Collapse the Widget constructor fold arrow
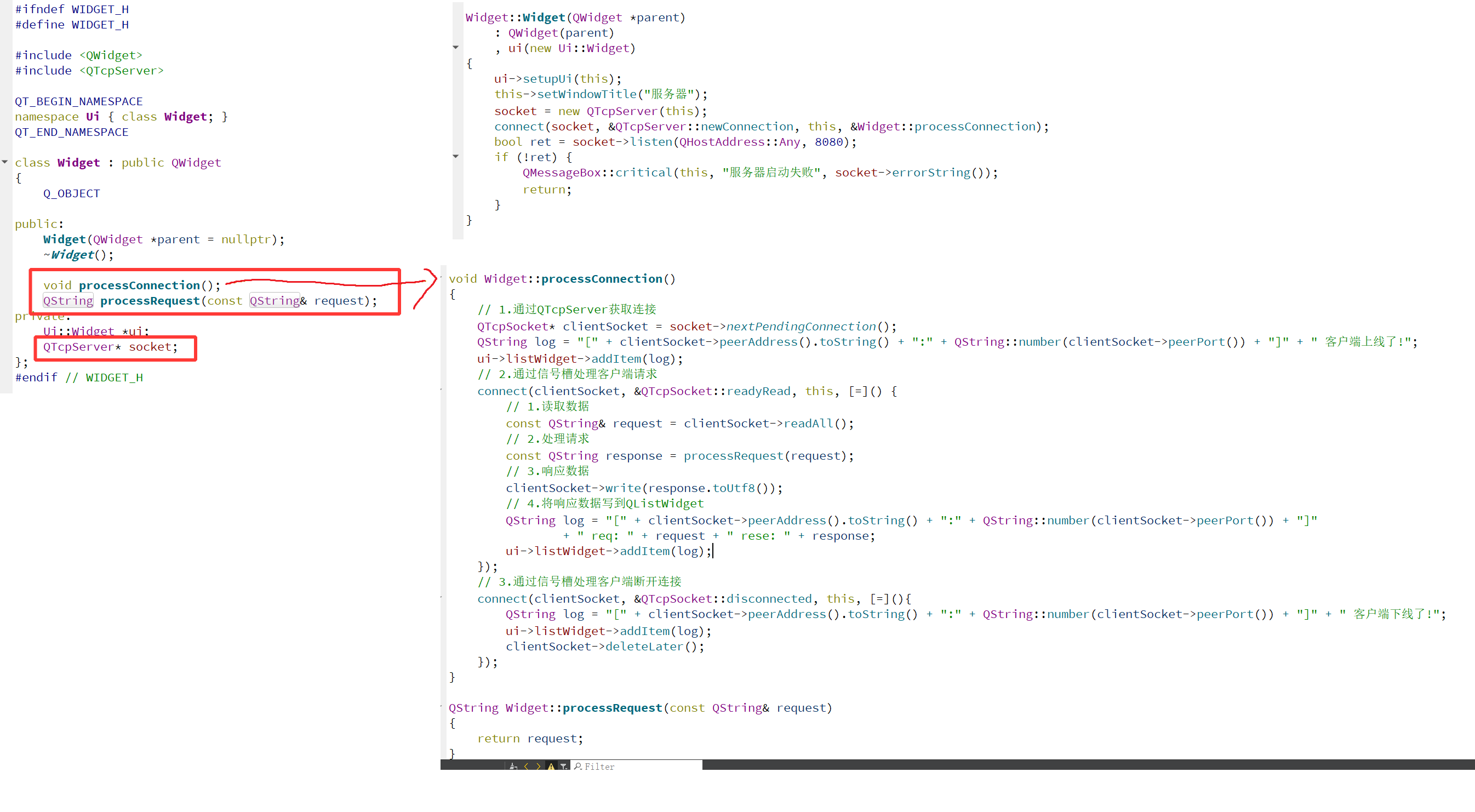 pos(456,48)
